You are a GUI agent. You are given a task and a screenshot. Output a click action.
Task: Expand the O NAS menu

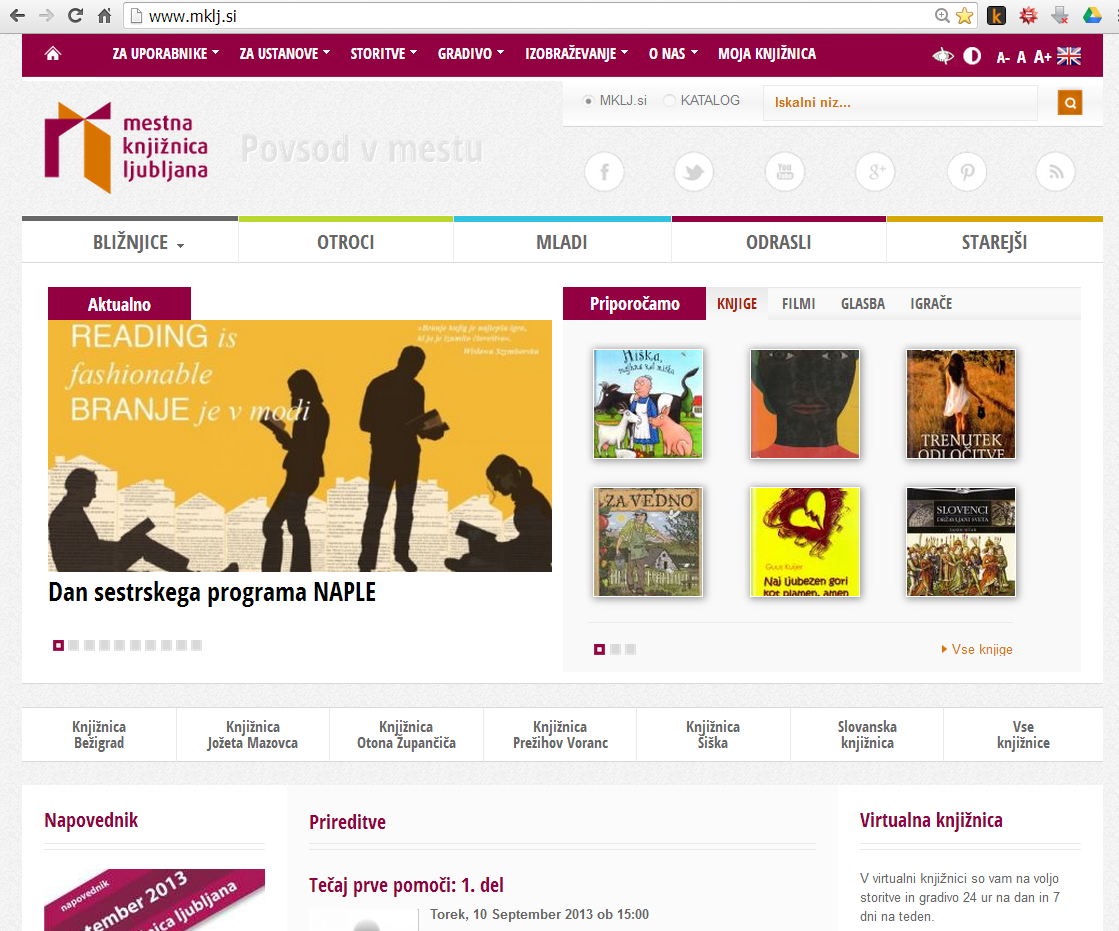[x=673, y=54]
